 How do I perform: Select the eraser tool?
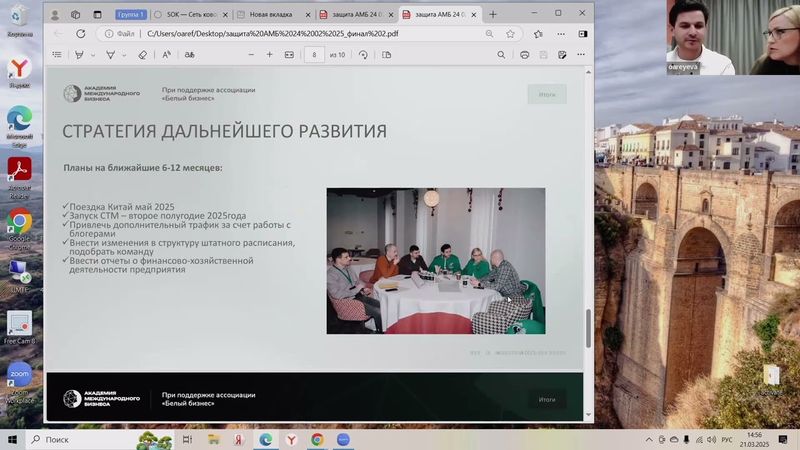tap(143, 55)
